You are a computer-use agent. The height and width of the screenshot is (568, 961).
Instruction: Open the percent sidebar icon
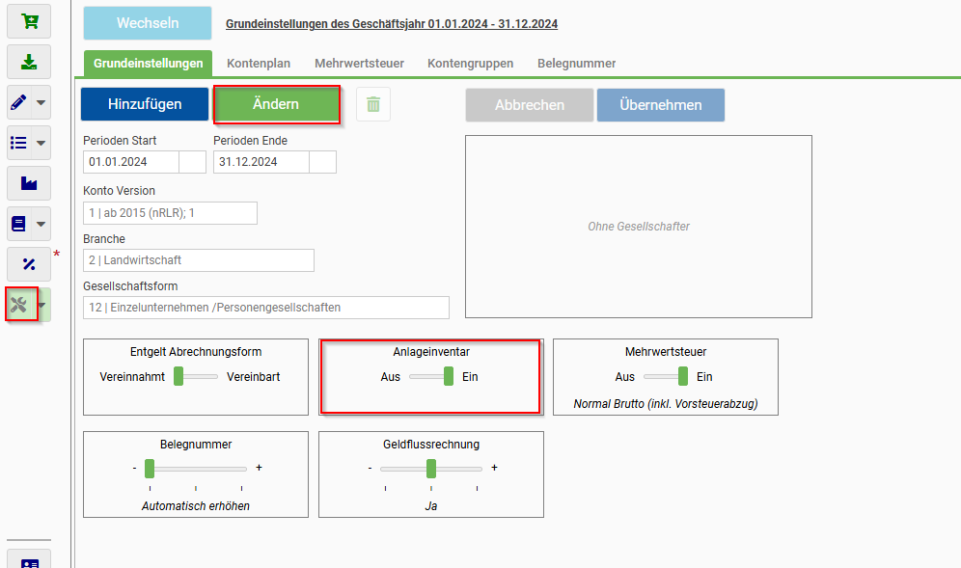(x=29, y=264)
